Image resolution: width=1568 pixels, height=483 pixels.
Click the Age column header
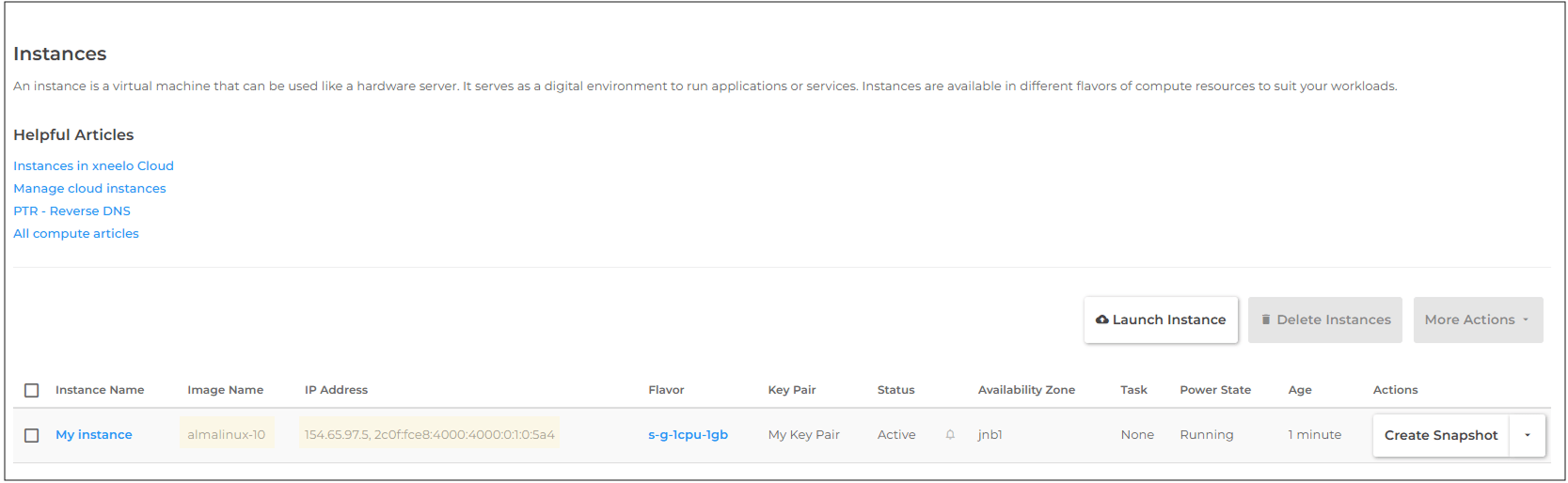(x=1299, y=390)
